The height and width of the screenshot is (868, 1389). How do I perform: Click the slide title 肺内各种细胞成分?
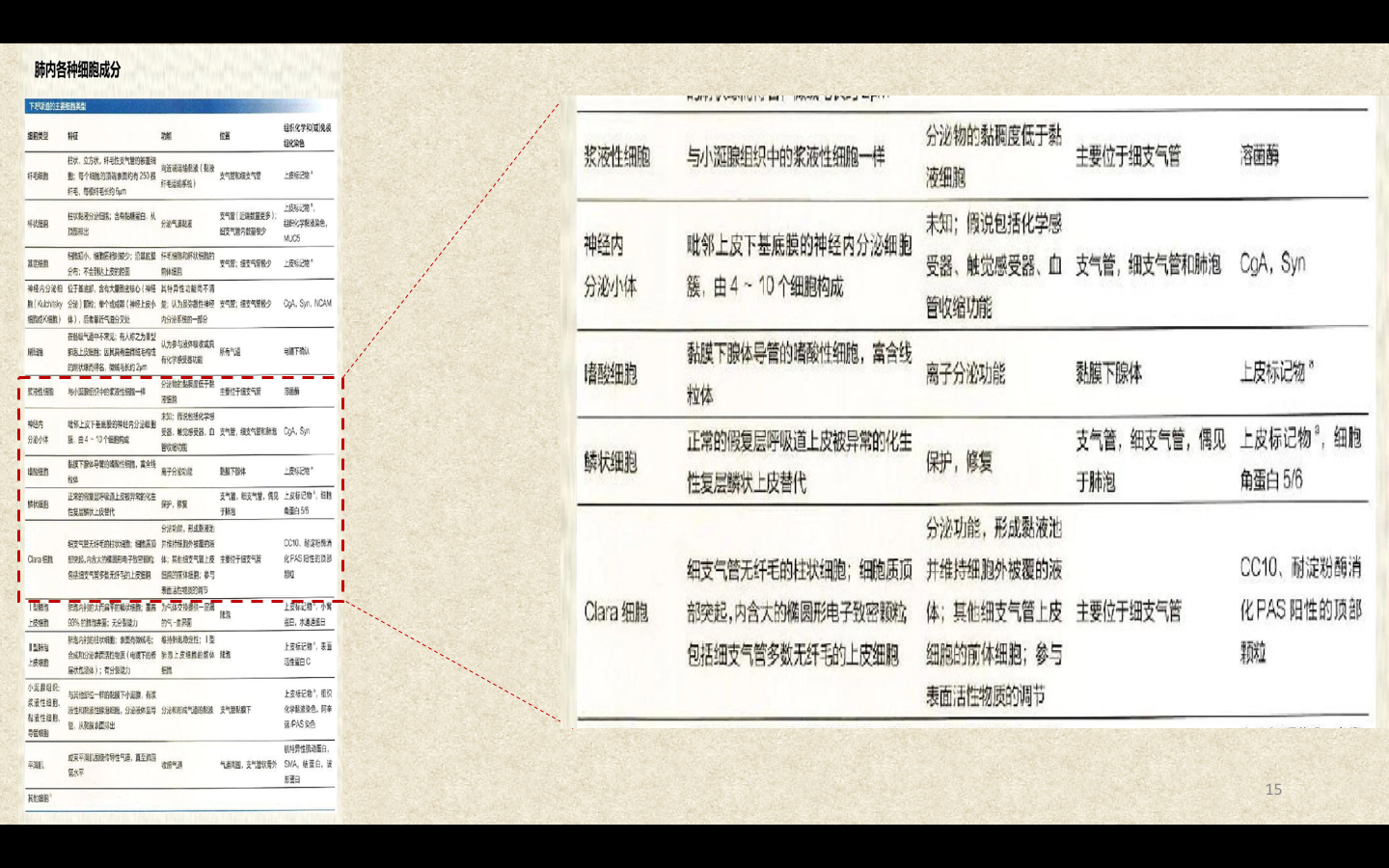pyautogui.click(x=77, y=69)
